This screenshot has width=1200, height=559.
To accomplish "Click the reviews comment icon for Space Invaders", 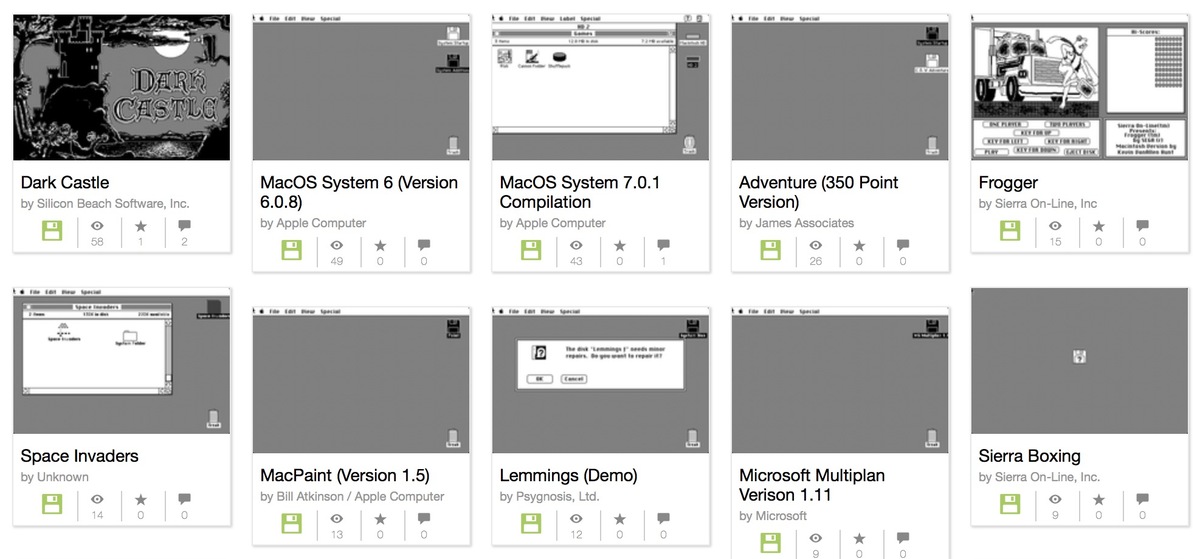I will (x=184, y=499).
